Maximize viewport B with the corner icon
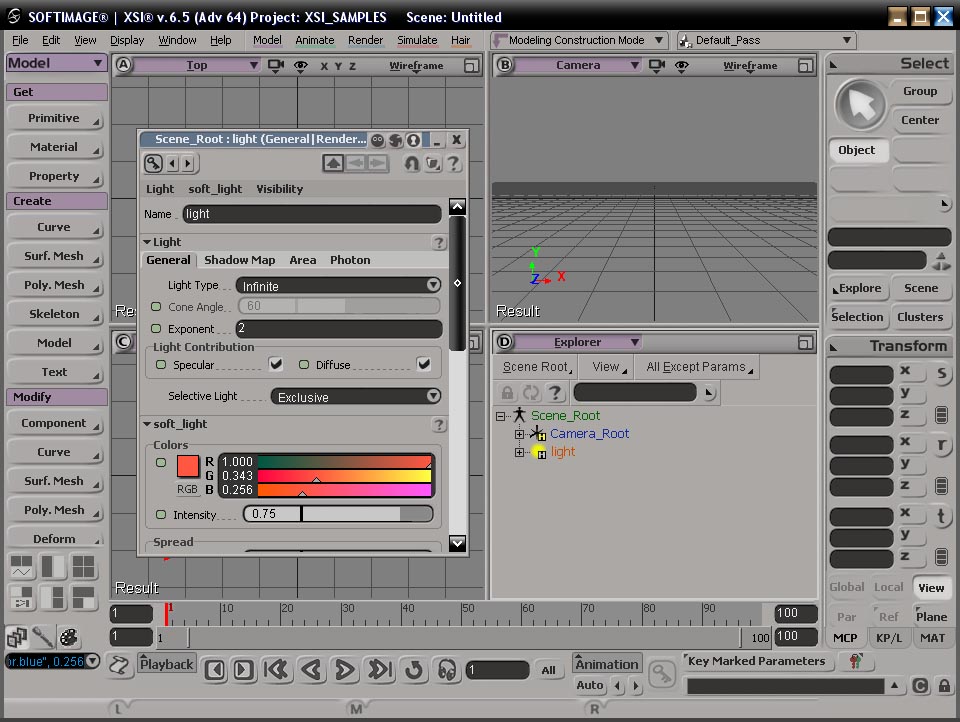The height and width of the screenshot is (722, 960). [x=806, y=65]
